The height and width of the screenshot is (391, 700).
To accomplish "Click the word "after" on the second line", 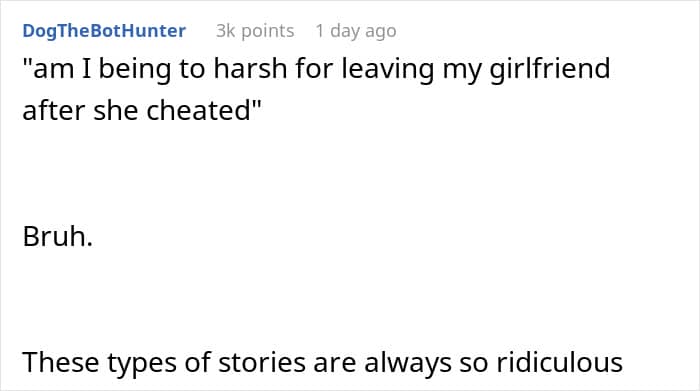I will click(54, 110).
